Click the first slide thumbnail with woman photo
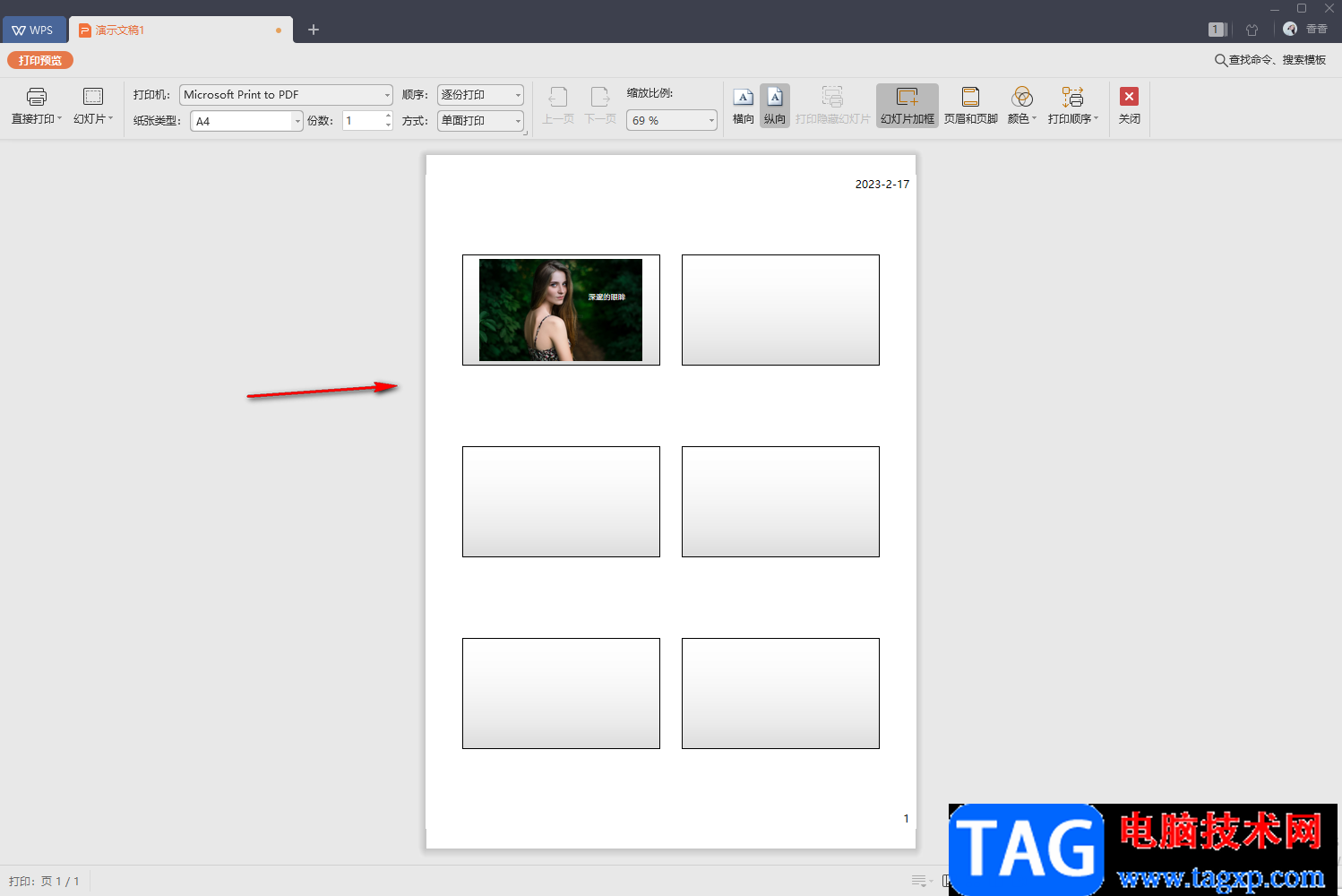This screenshot has width=1342, height=896. (561, 310)
